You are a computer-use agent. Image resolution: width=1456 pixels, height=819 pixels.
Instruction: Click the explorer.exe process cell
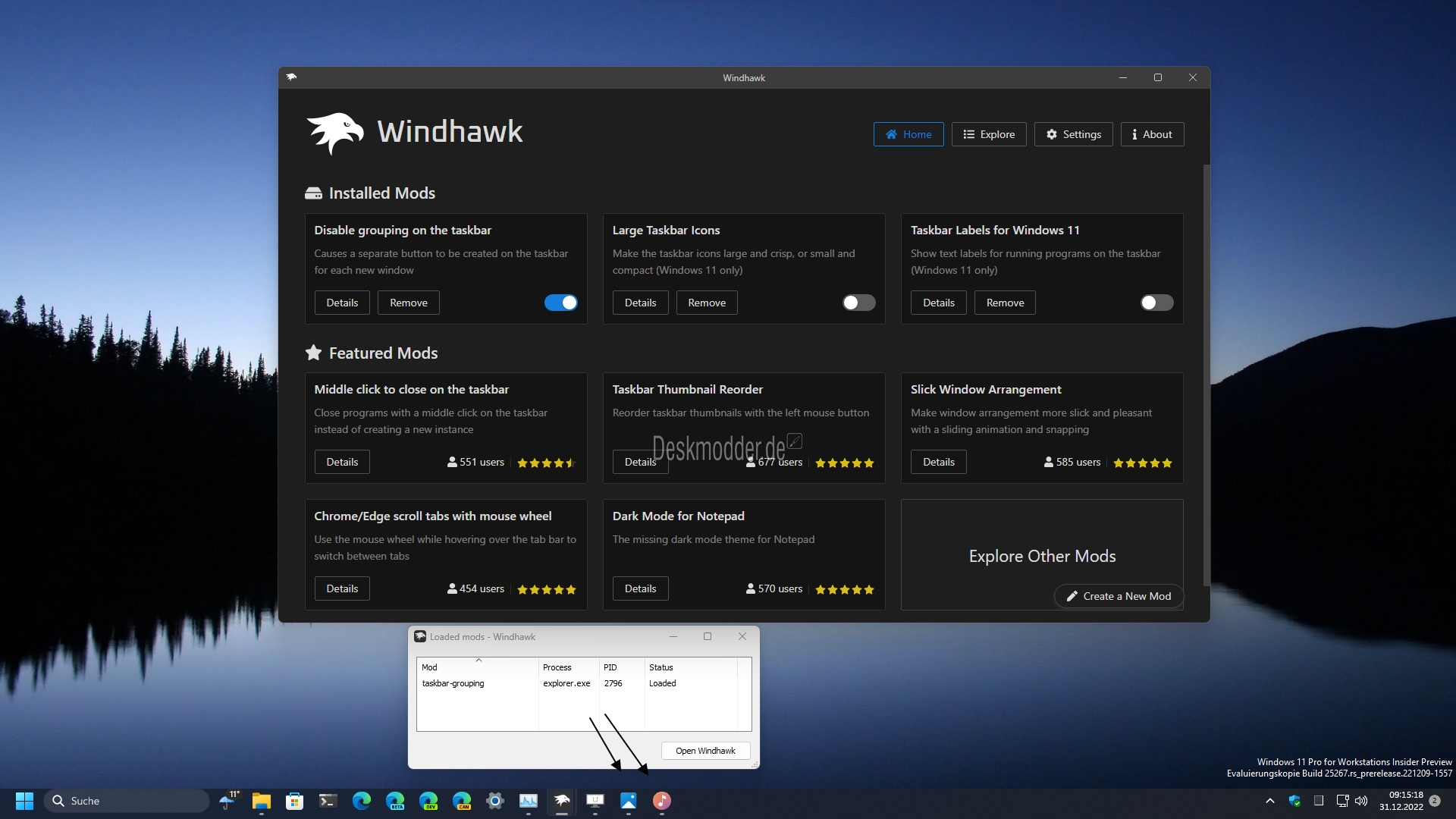coord(566,683)
